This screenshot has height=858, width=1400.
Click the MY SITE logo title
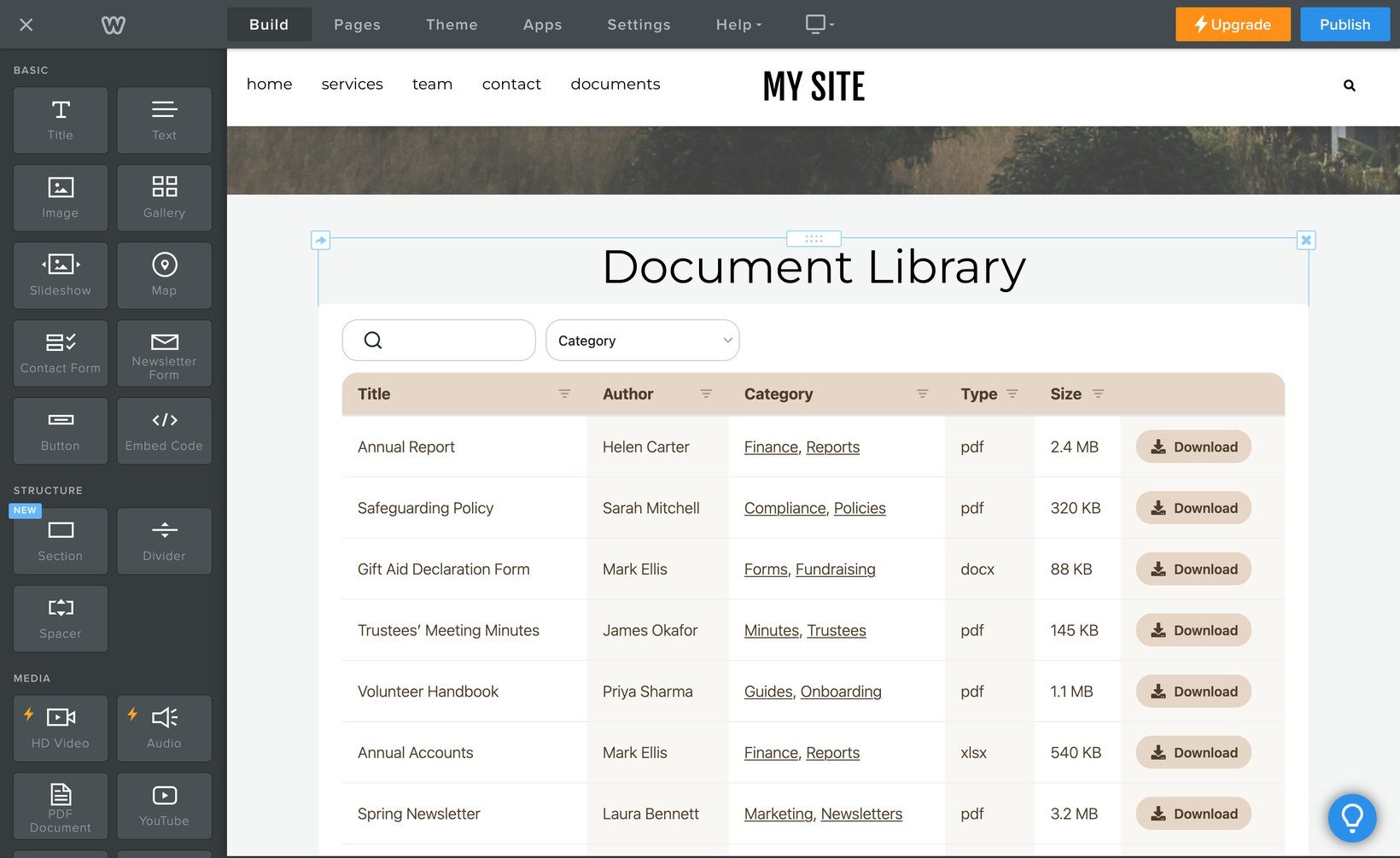pyautogui.click(x=814, y=85)
